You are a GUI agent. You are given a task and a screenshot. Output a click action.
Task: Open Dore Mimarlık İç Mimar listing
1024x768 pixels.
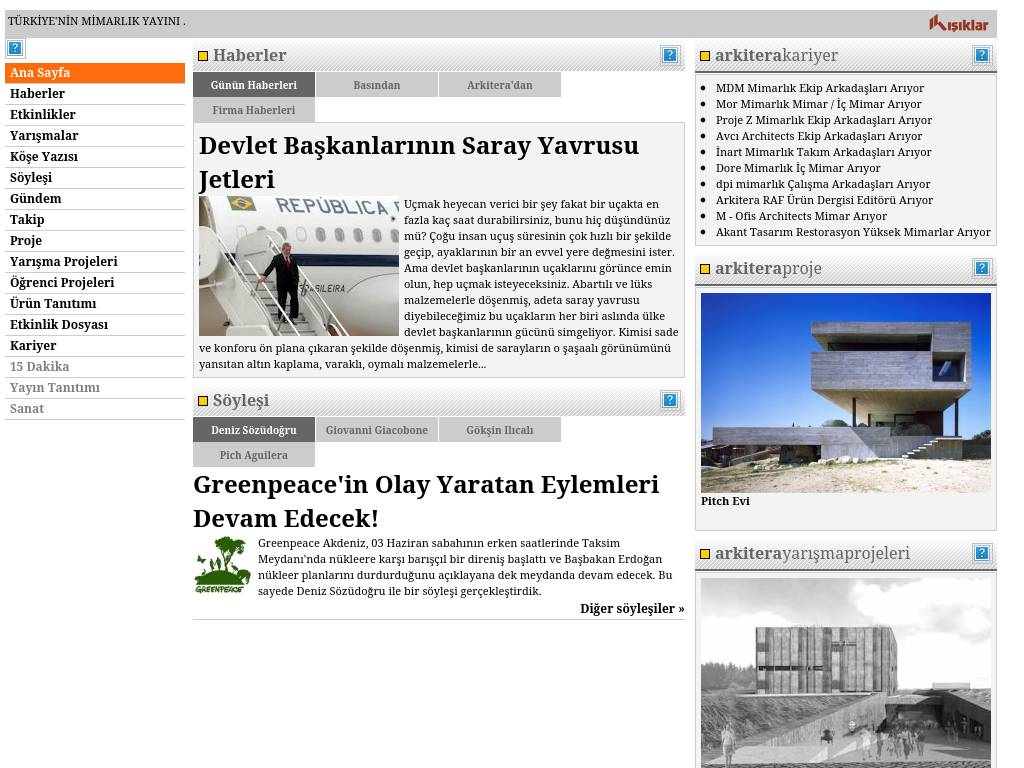(798, 168)
